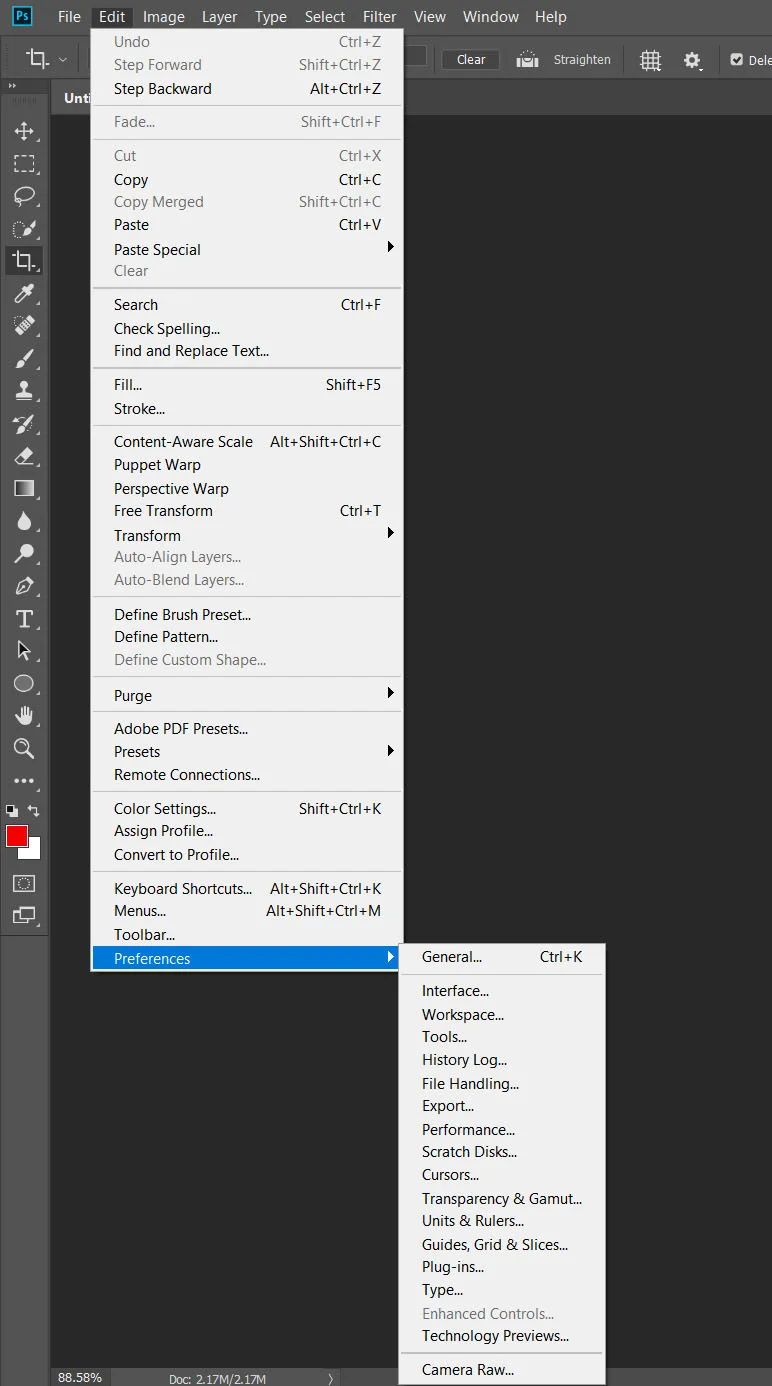Select the Eyedropper tool

tap(24, 294)
